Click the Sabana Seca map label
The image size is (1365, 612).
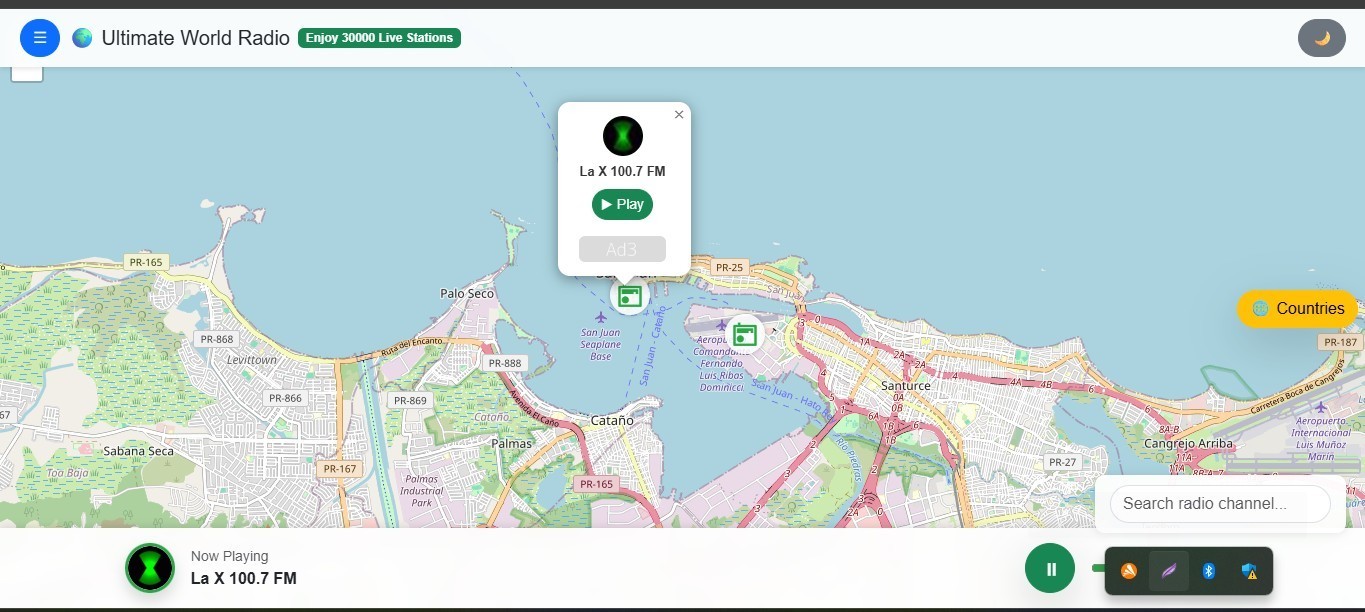138,451
